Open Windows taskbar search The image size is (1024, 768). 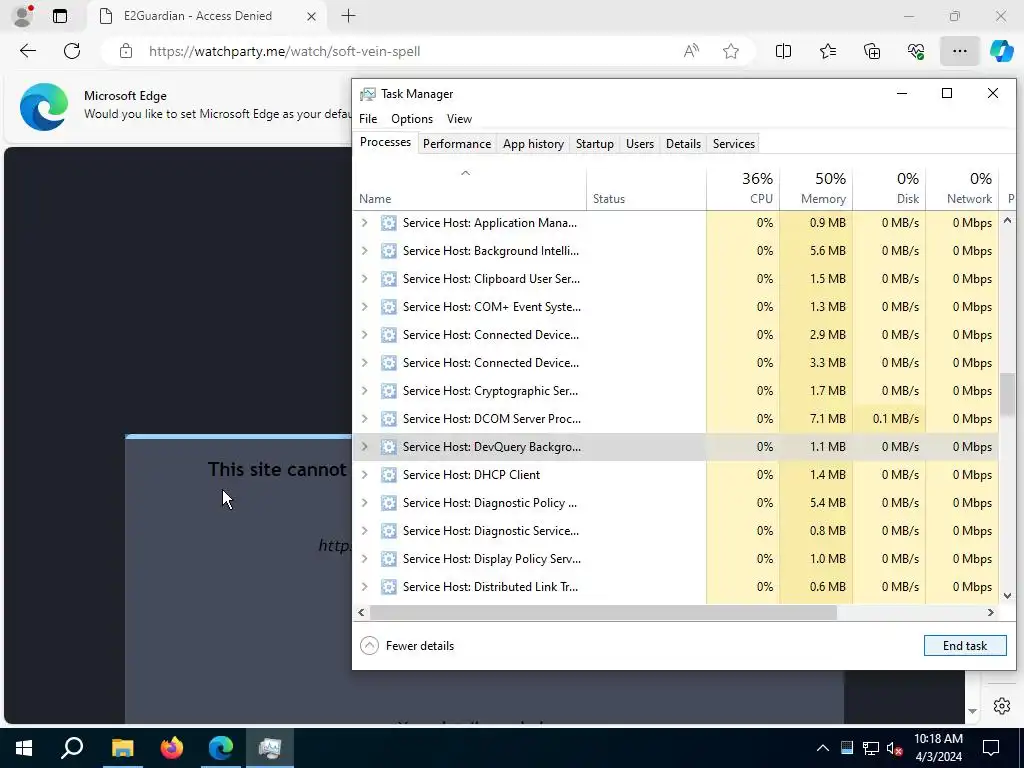[x=72, y=748]
